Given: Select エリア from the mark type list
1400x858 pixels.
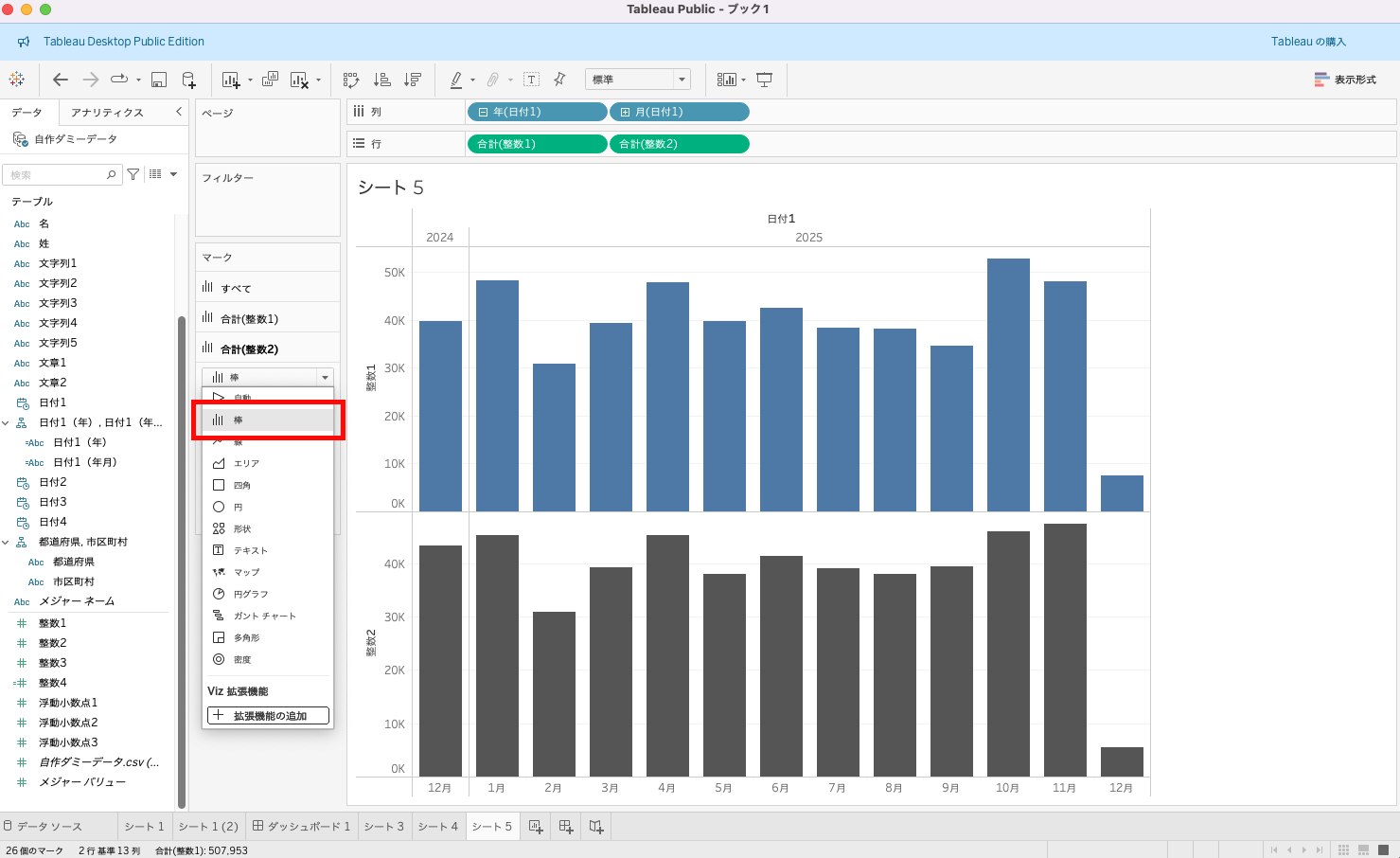Looking at the screenshot, I should [x=246, y=463].
